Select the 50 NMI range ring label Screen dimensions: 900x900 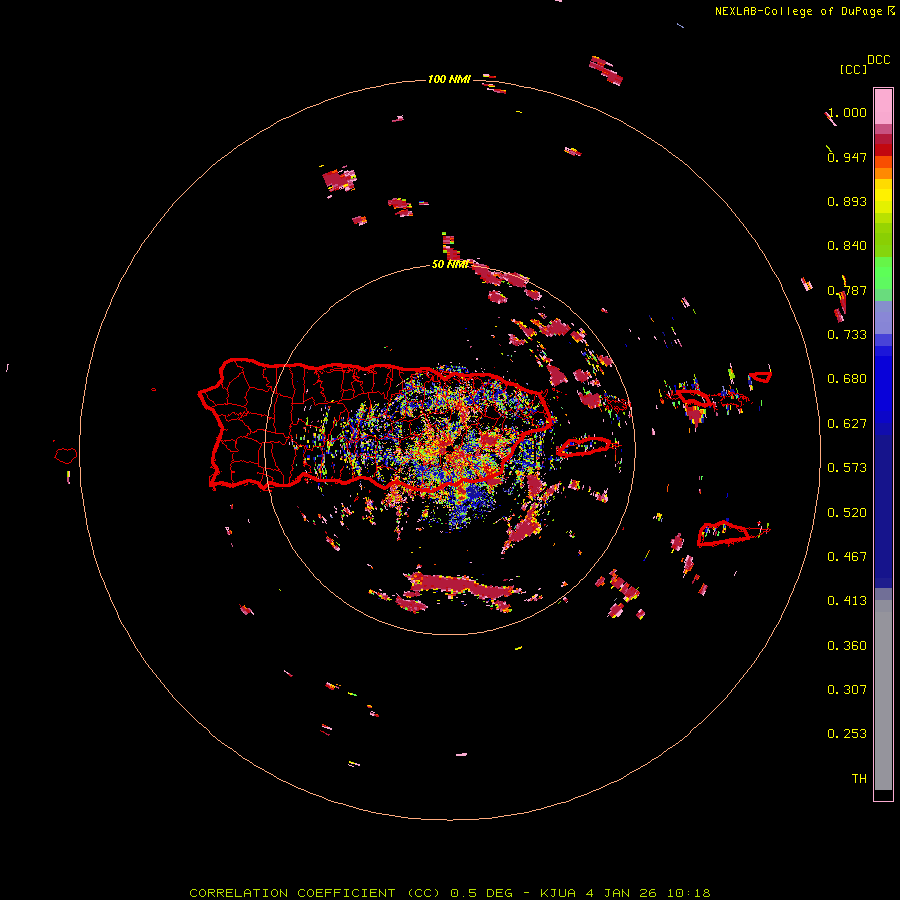450,264
